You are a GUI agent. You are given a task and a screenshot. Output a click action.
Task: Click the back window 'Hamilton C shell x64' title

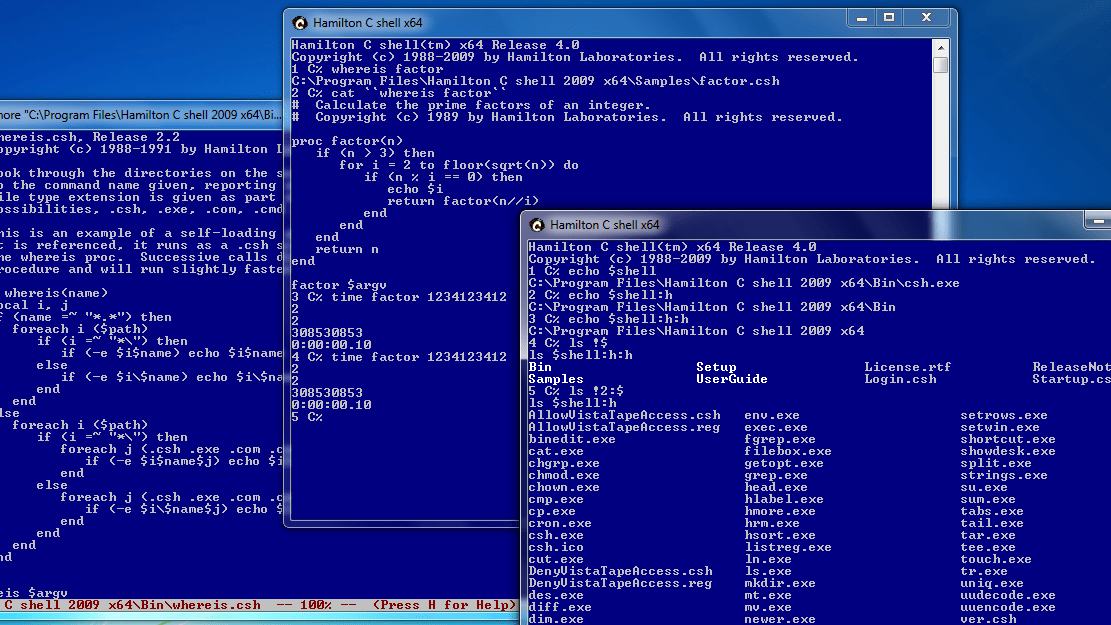368,23
